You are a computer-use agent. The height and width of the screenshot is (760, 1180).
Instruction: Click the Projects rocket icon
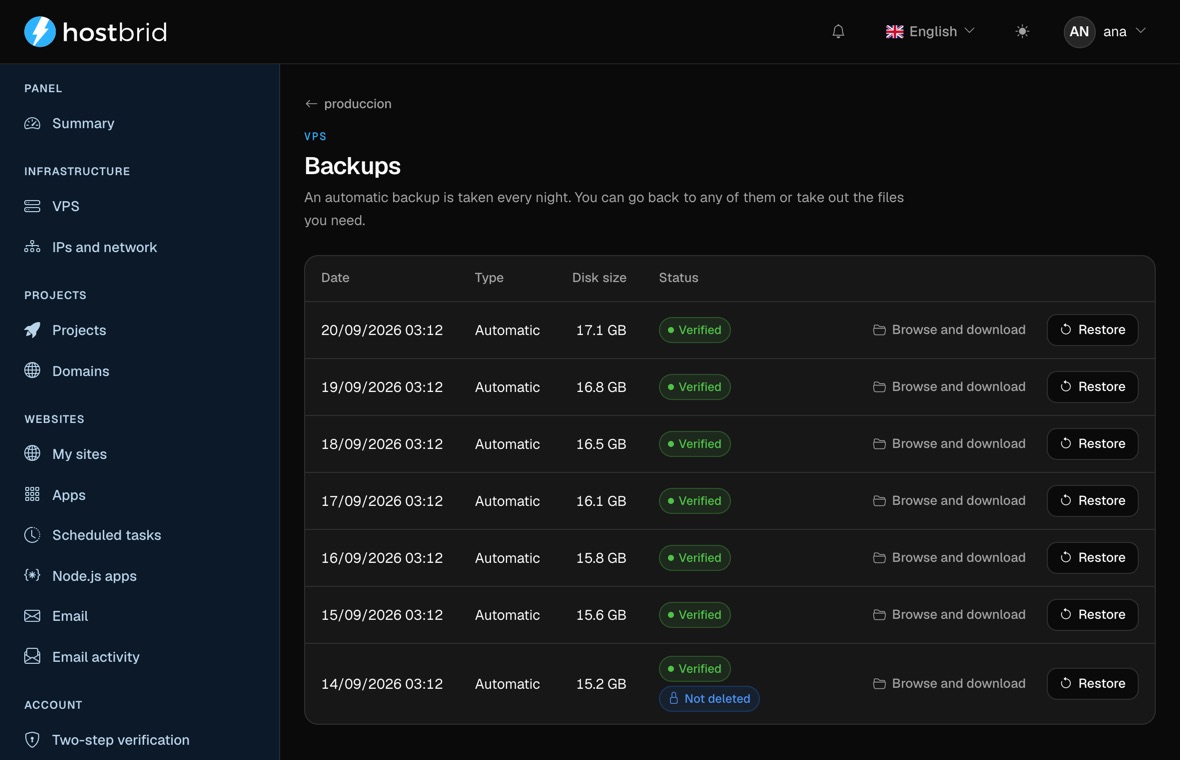click(x=32, y=330)
